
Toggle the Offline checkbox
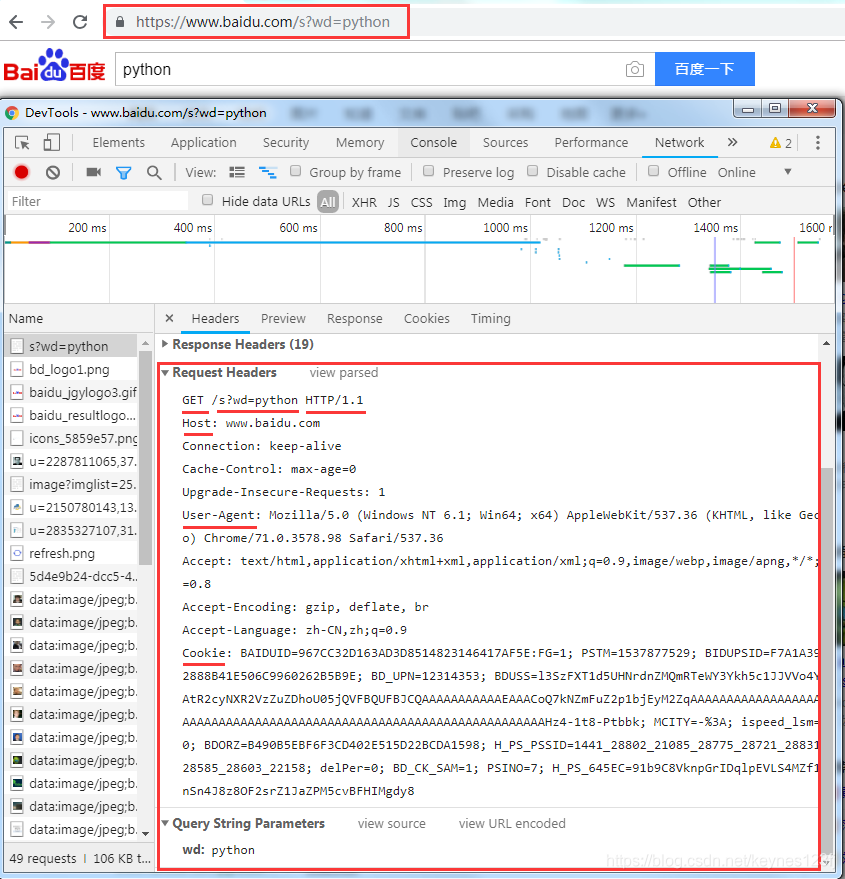click(653, 171)
